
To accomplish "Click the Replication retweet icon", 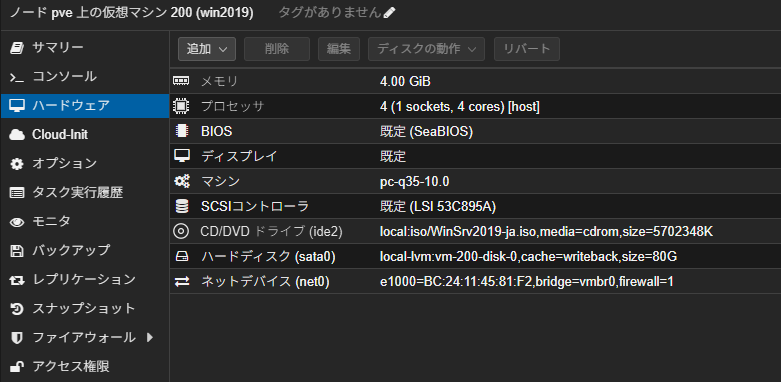I will pyautogui.click(x=17, y=280).
